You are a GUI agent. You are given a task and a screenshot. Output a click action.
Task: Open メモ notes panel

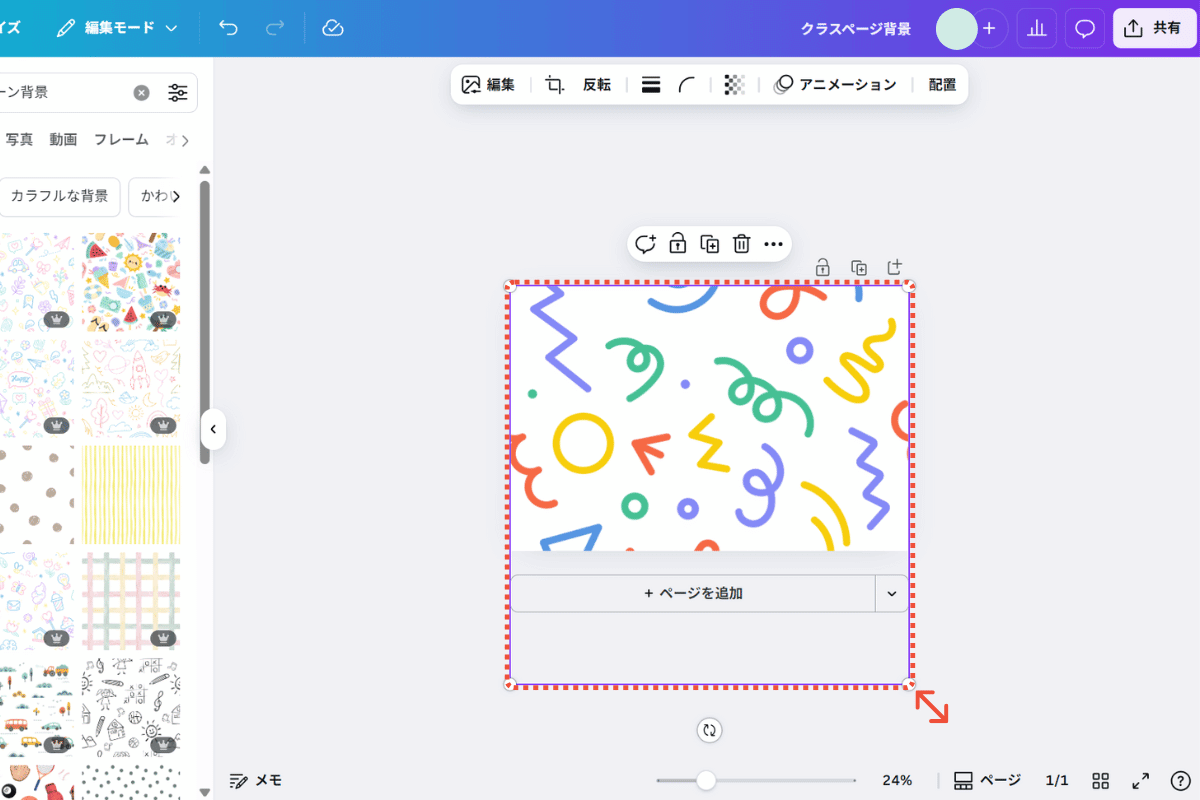point(256,780)
